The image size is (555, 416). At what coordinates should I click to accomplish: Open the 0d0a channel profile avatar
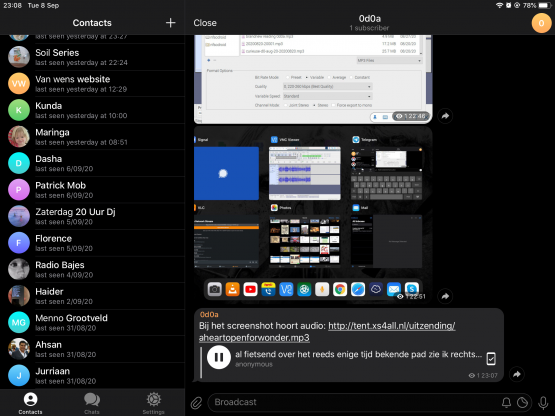541,23
